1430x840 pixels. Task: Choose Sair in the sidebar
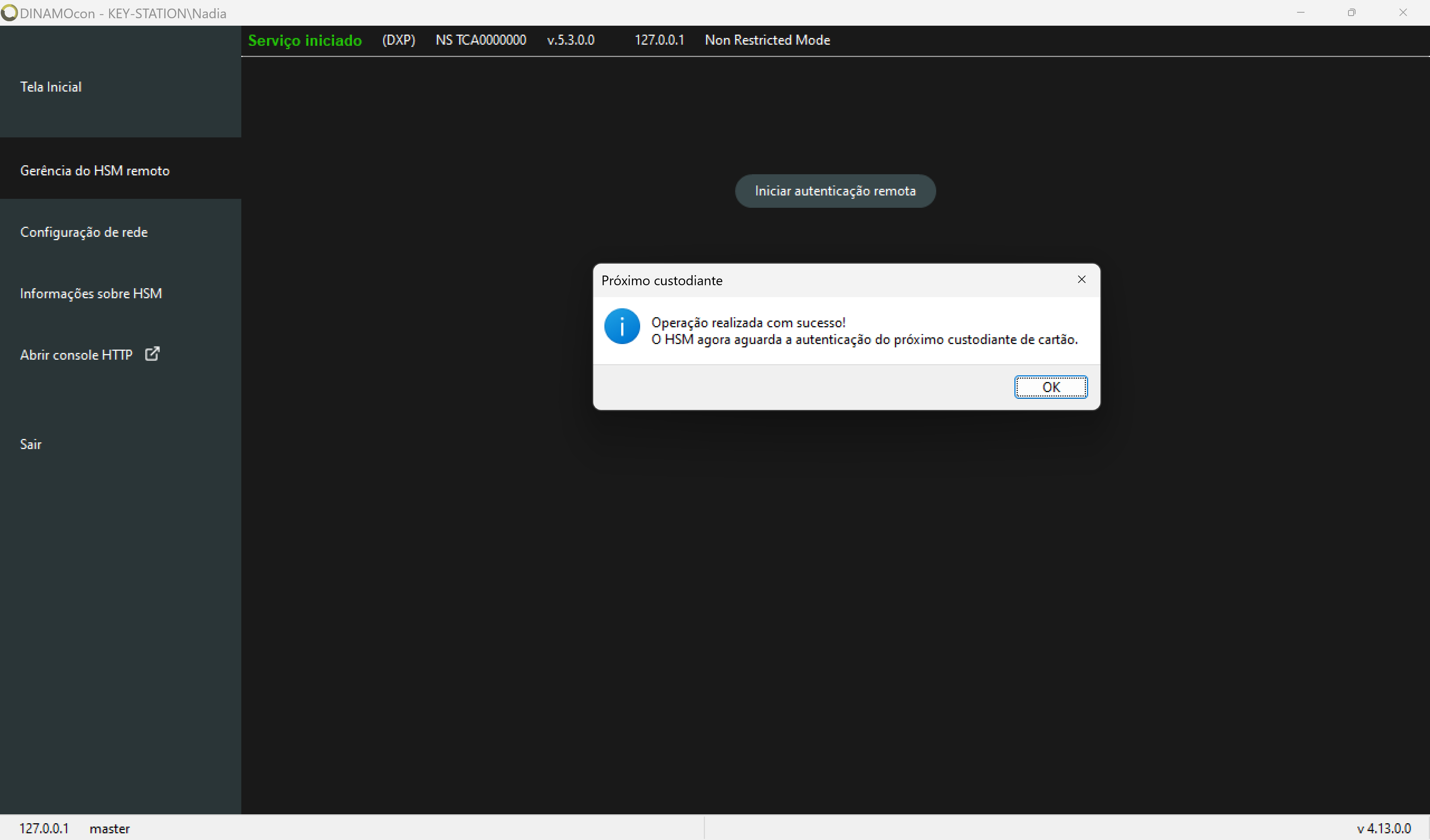(x=31, y=445)
